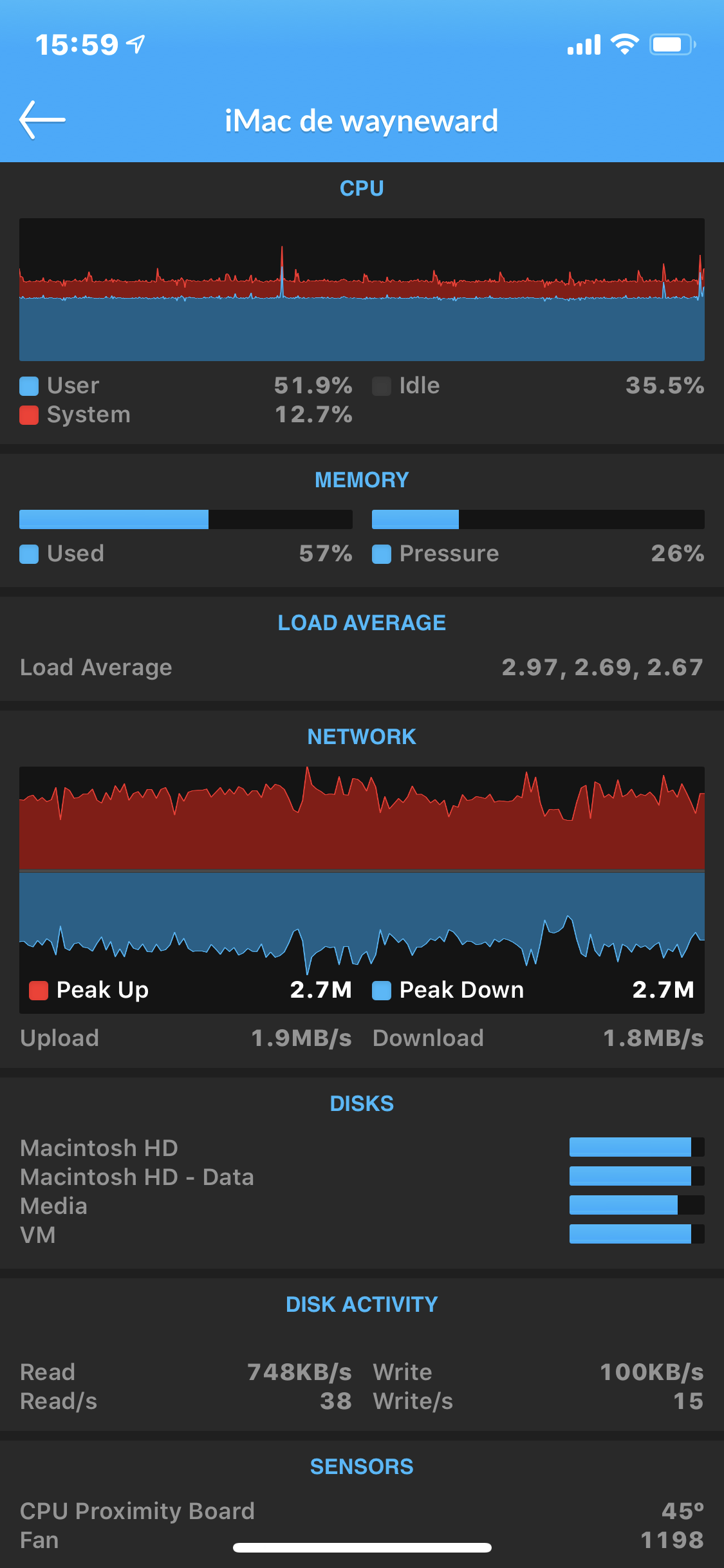Tap the cellular signal bars icon

[584, 44]
